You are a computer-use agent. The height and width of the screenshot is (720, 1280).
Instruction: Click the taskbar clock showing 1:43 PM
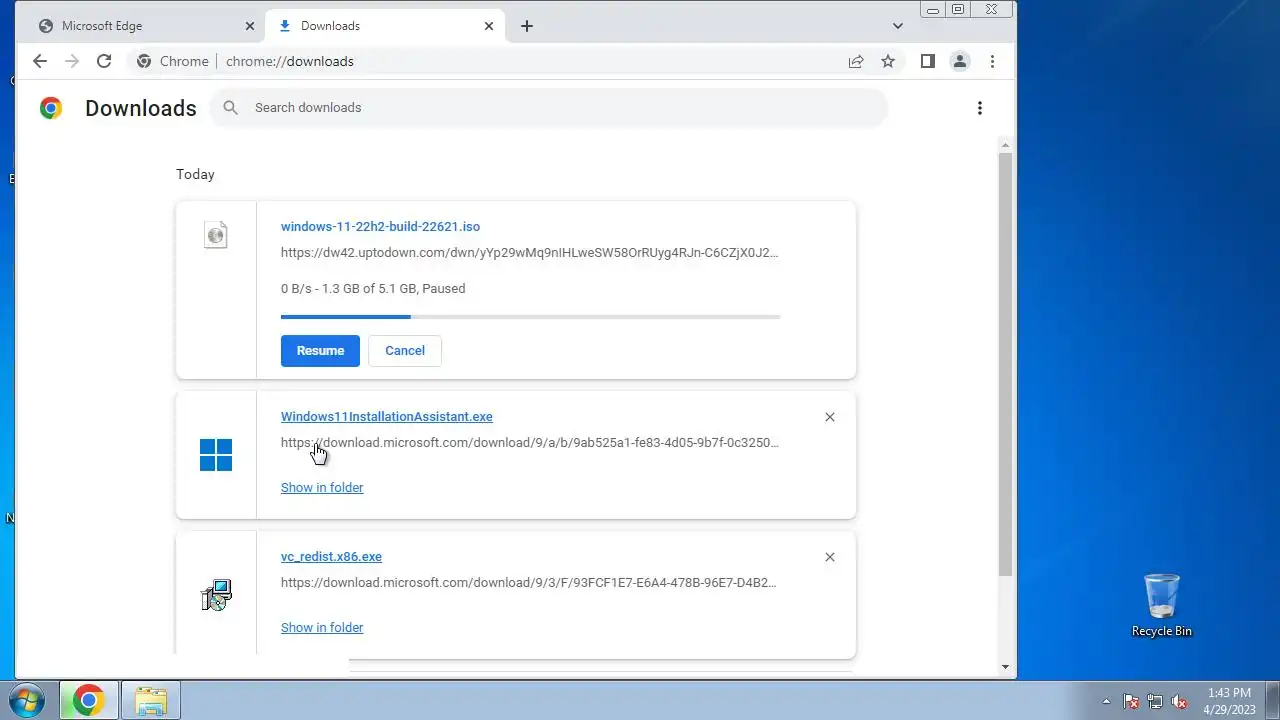(1229, 701)
